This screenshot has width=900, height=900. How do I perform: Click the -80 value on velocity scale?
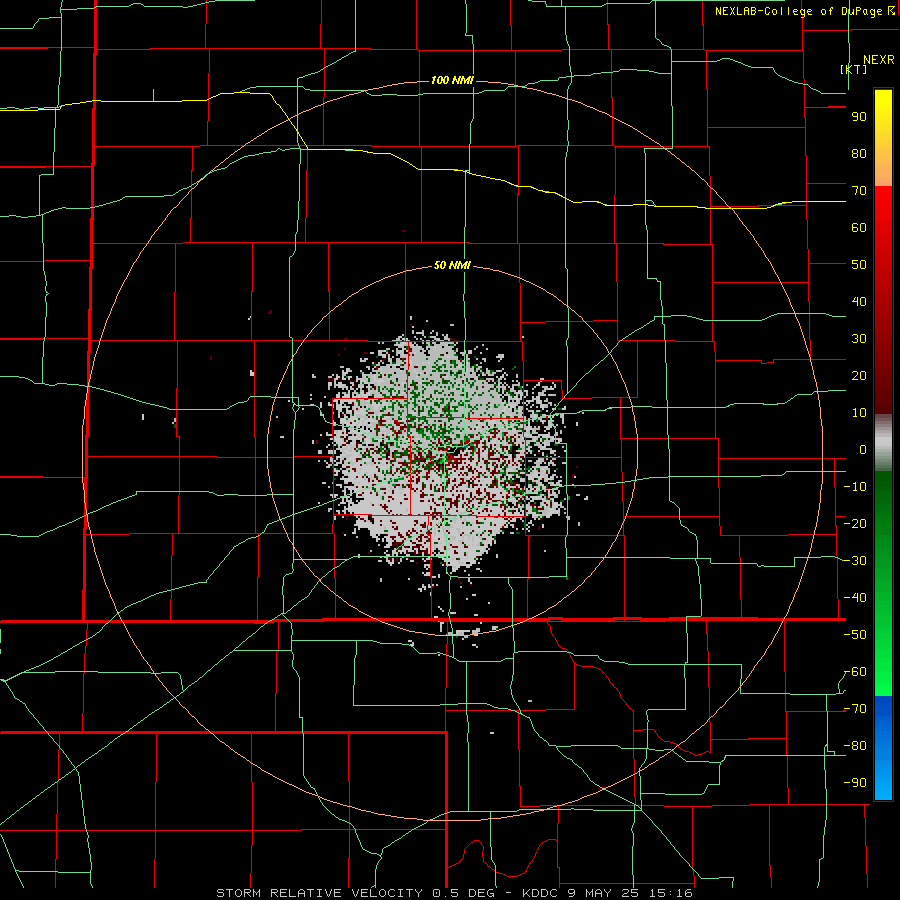(x=855, y=746)
